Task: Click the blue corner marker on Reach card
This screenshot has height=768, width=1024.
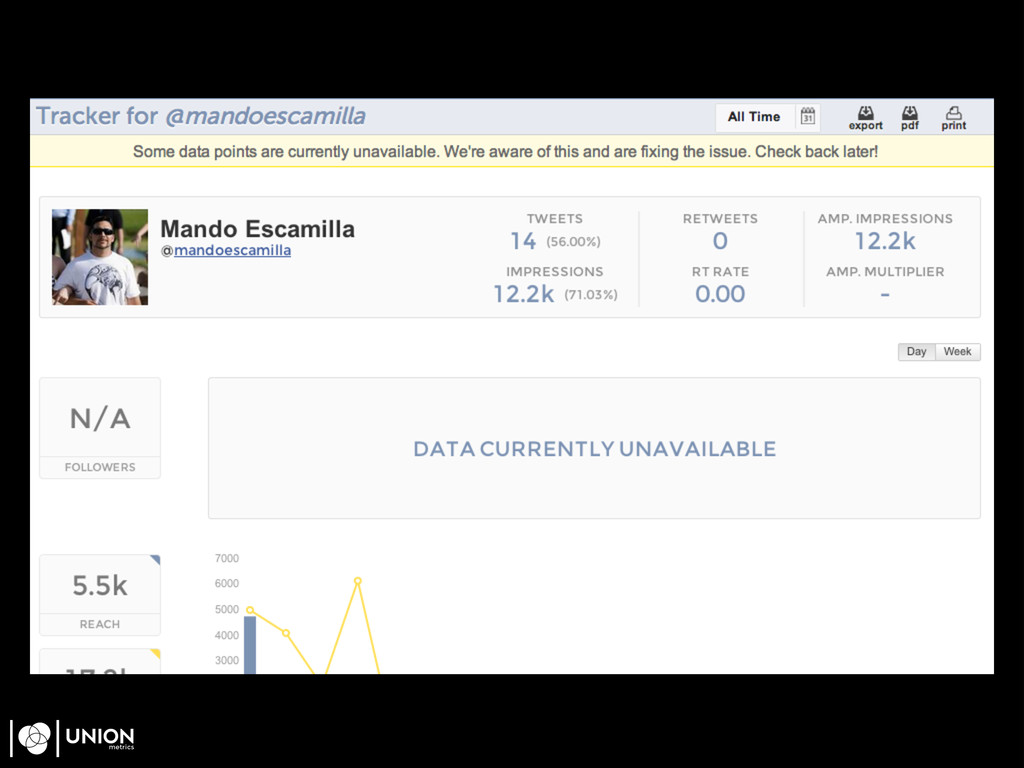Action: [x=155, y=559]
